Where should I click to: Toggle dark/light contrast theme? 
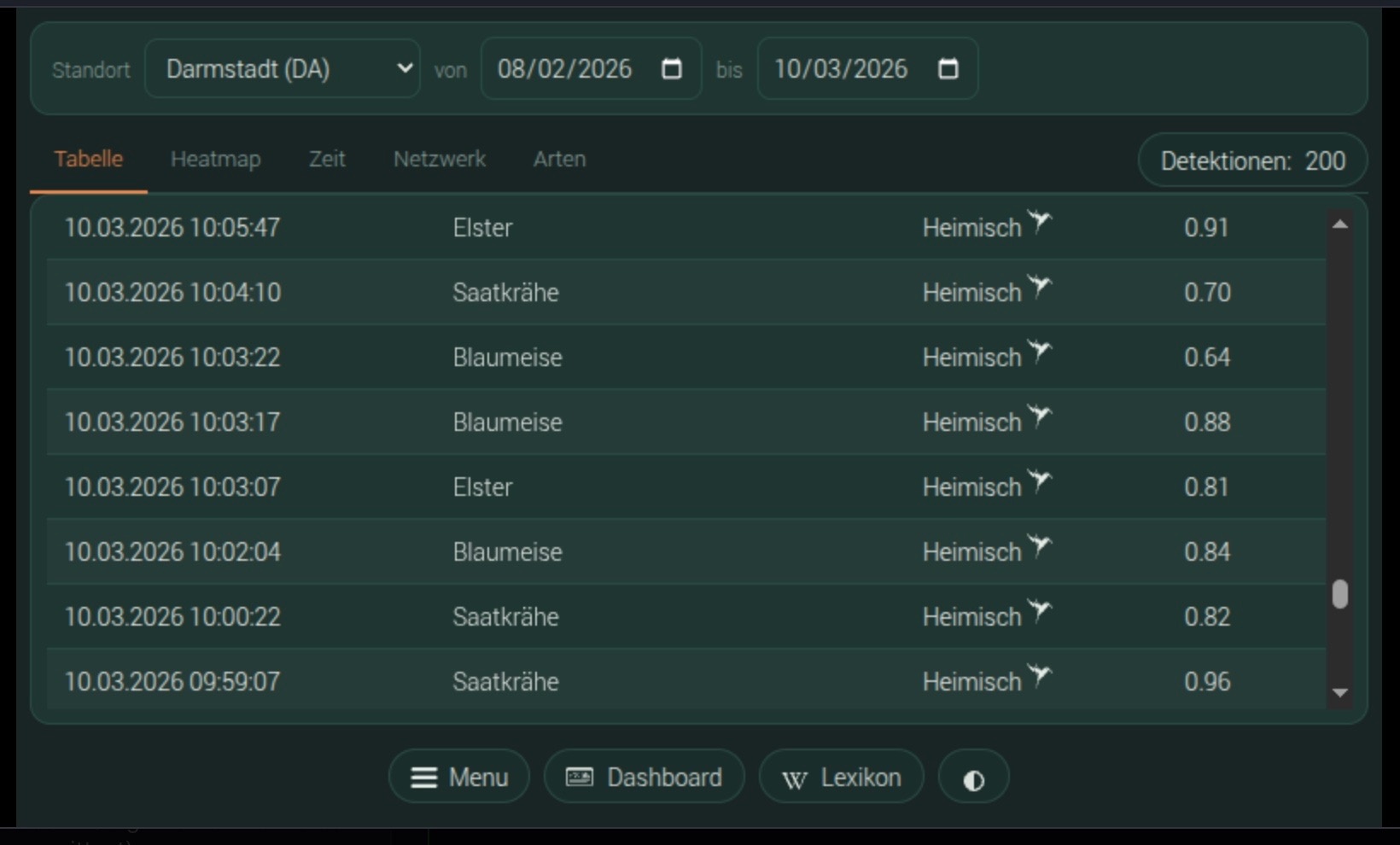(973, 778)
